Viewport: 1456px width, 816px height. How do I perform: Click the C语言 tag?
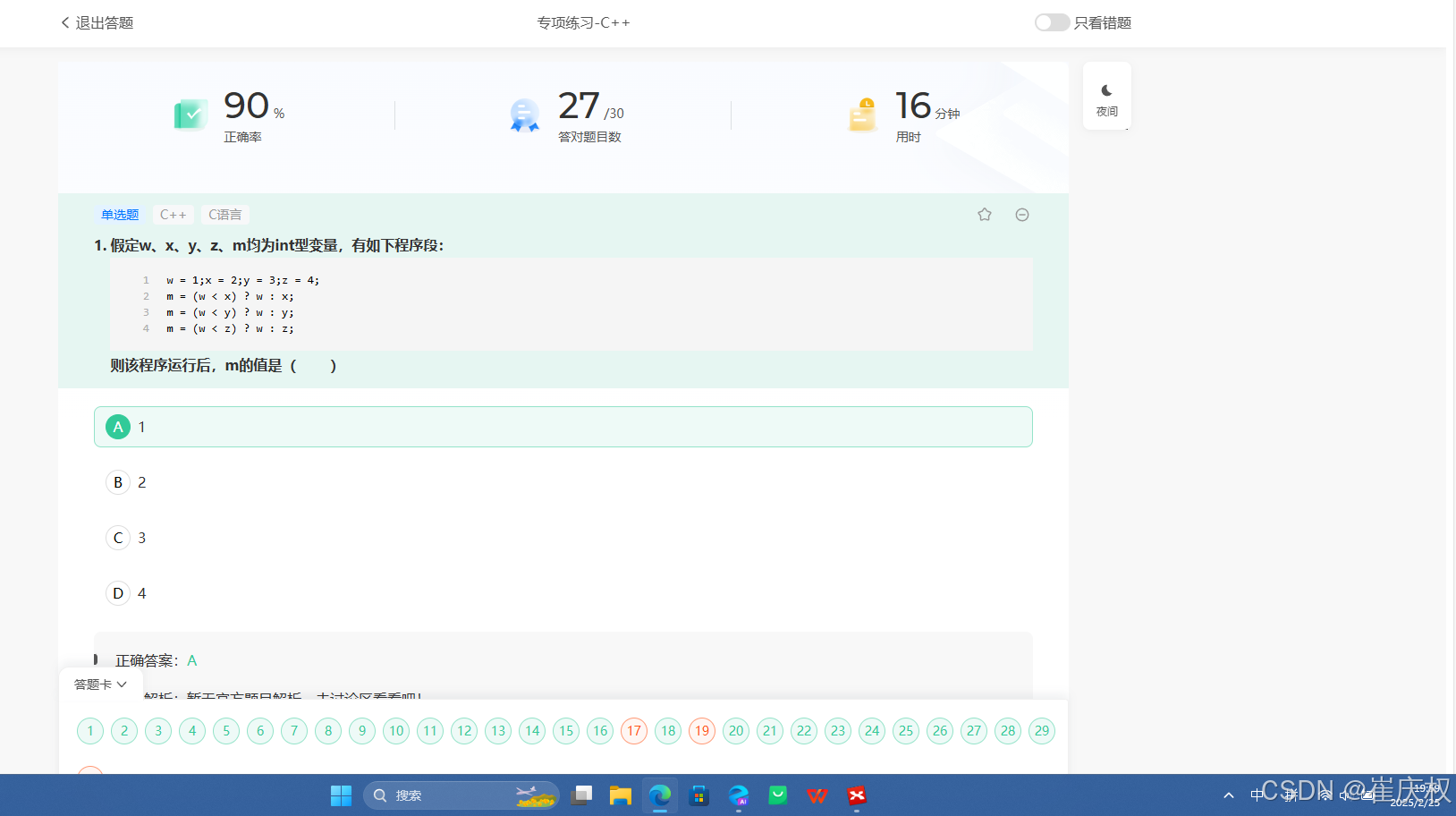[224, 215]
